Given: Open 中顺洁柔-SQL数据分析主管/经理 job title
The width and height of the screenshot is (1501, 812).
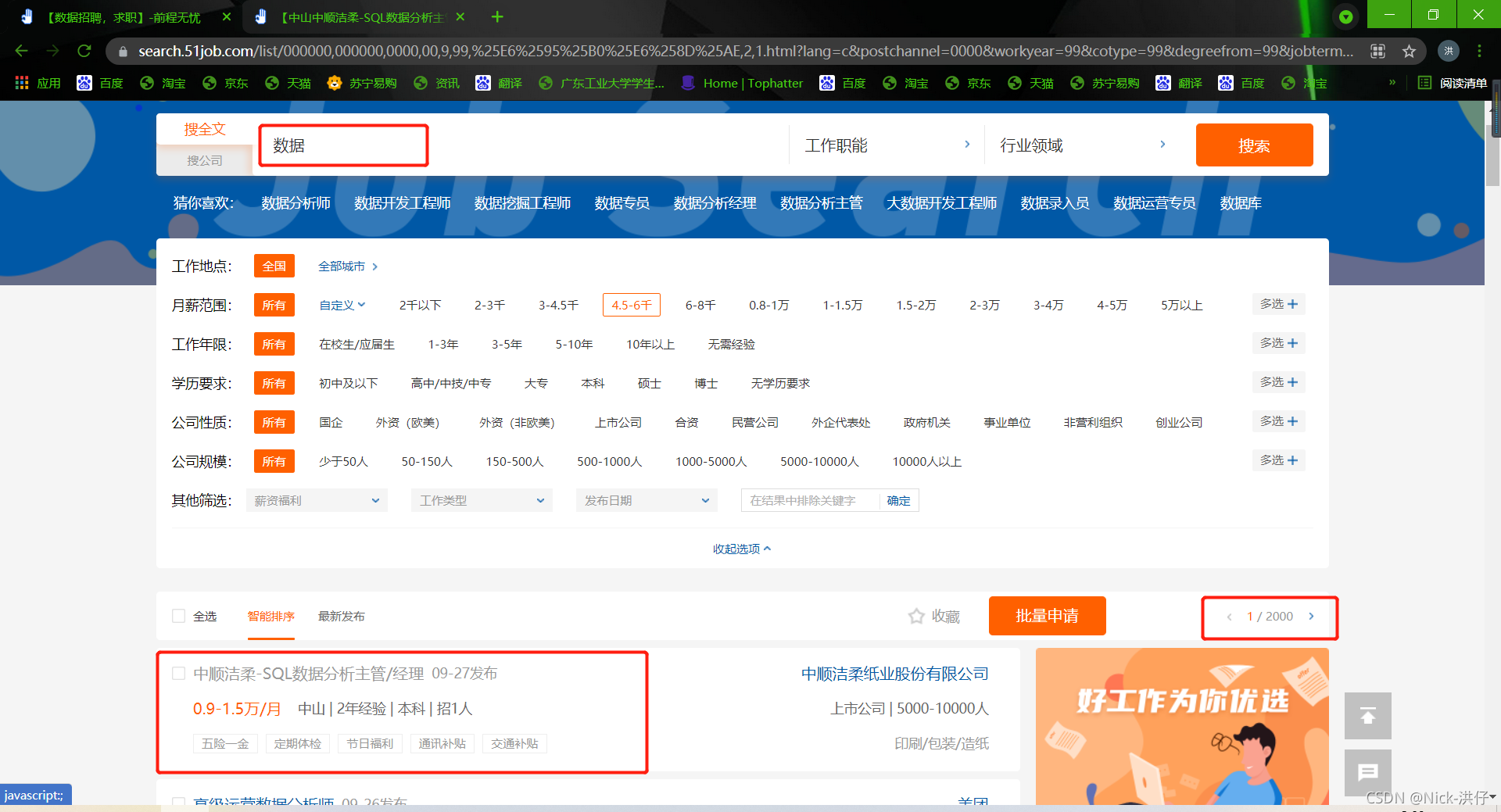Looking at the screenshot, I should [308, 674].
